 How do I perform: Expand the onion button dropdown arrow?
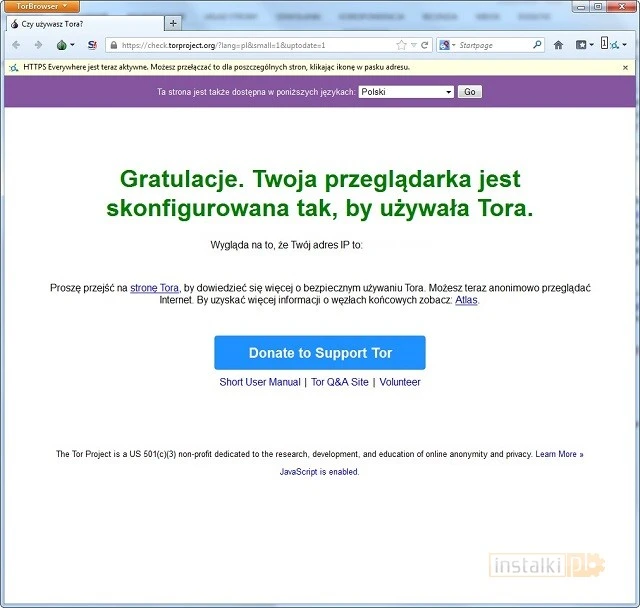[72, 45]
